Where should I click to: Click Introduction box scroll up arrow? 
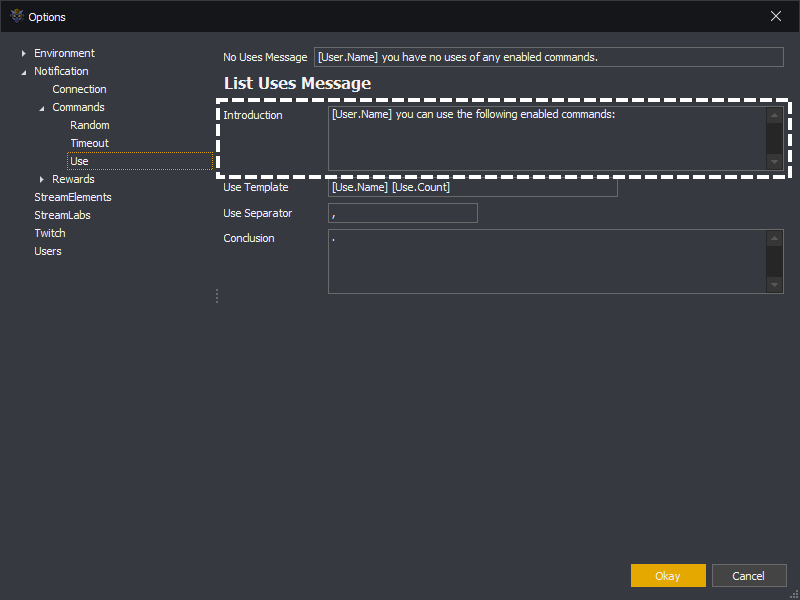click(774, 115)
